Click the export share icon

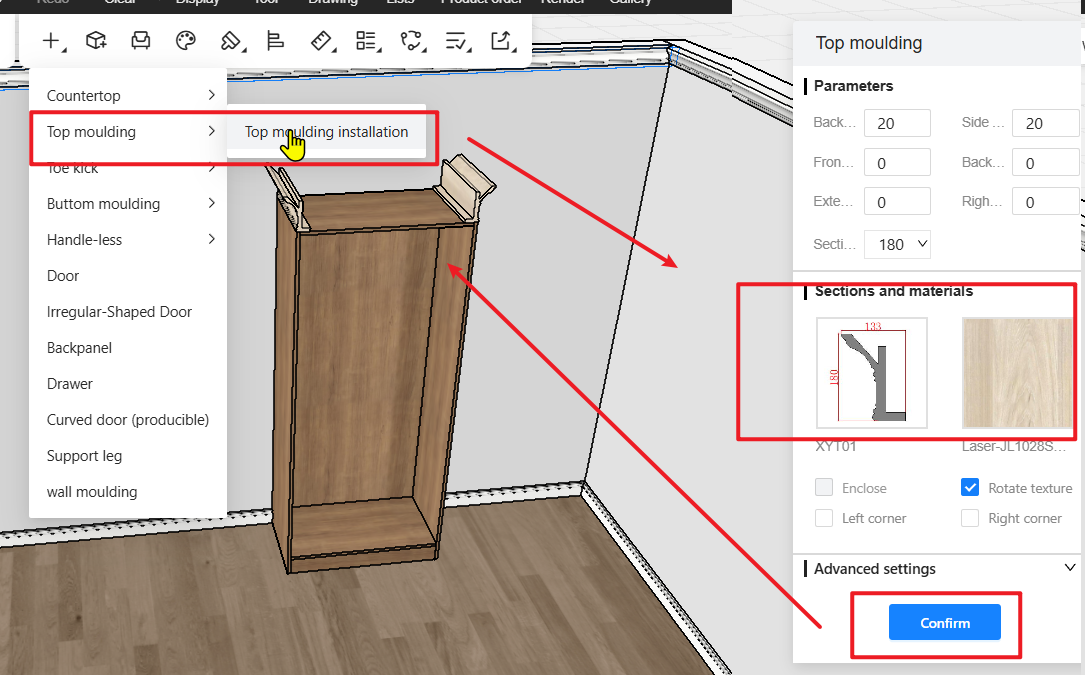click(x=501, y=41)
